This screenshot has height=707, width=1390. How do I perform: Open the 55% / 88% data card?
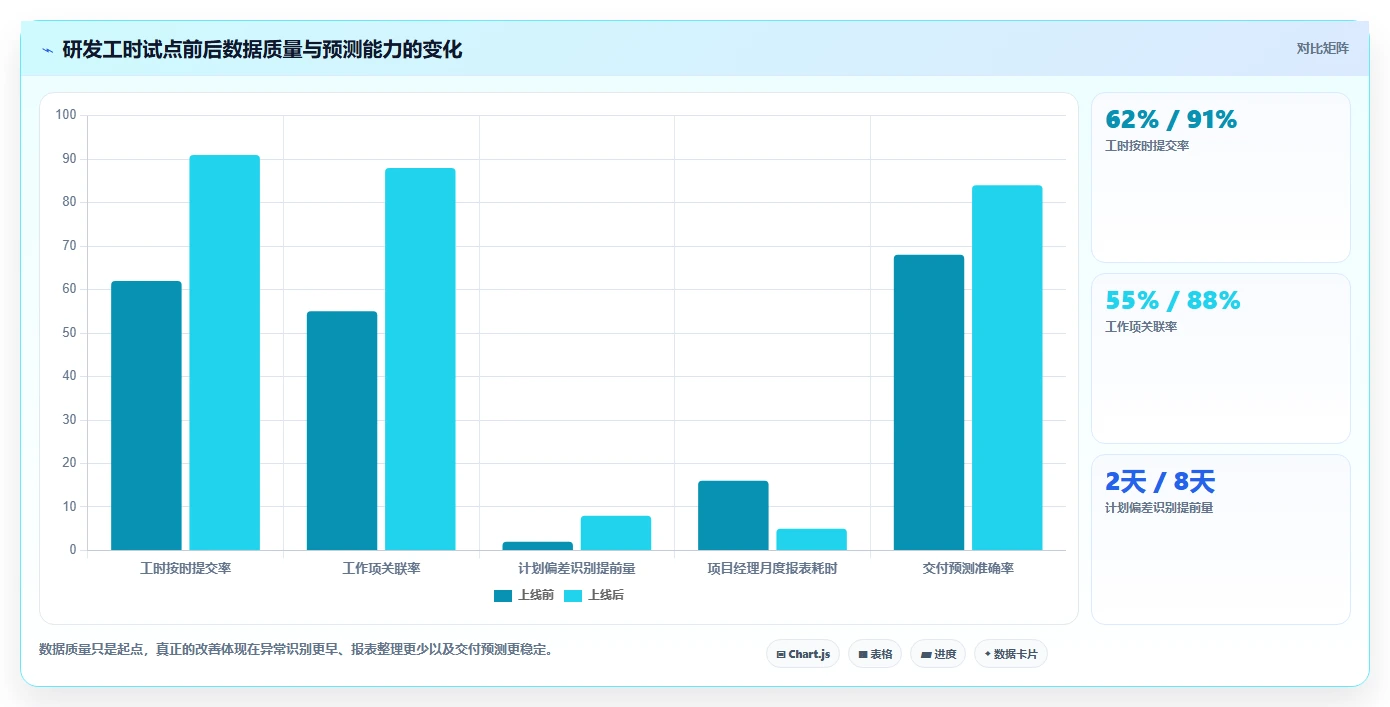click(x=1221, y=359)
